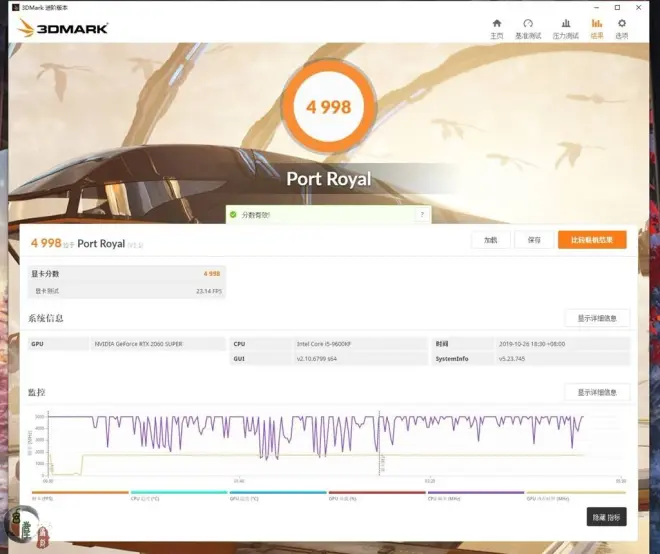Compare result online with the orange button

(592, 240)
